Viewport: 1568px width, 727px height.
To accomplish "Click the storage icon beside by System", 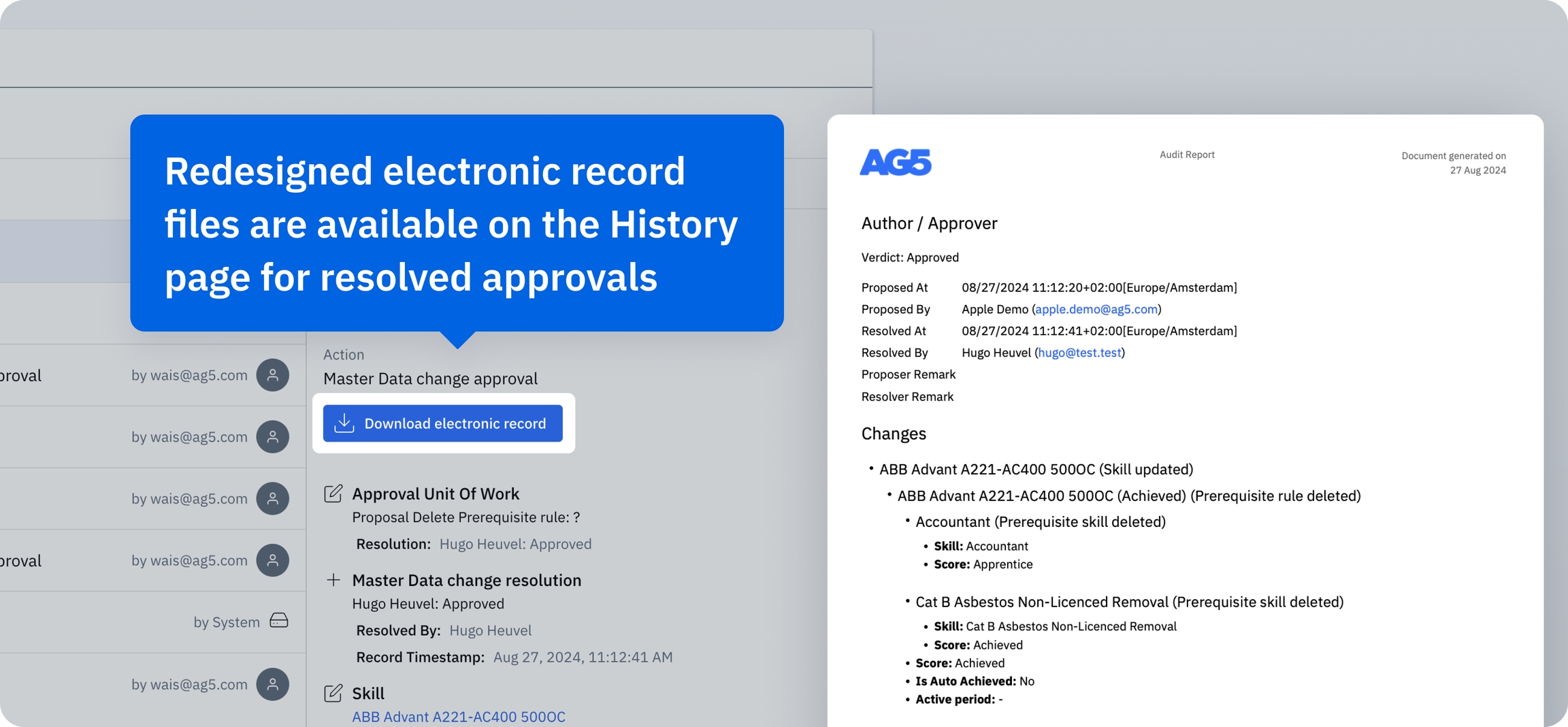I will click(x=279, y=621).
